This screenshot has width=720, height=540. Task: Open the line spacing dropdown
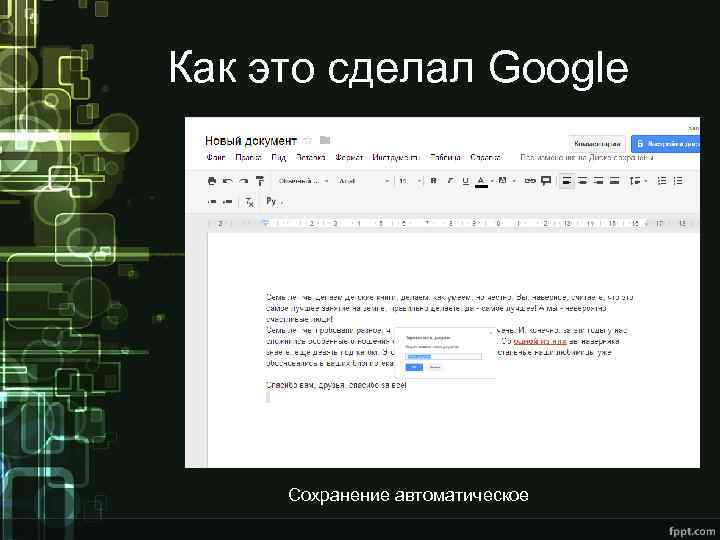pyautogui.click(x=638, y=181)
